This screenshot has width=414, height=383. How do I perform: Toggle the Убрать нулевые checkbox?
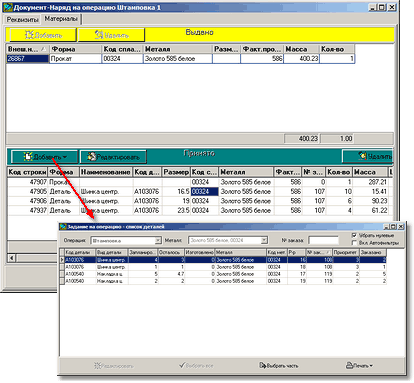click(354, 235)
